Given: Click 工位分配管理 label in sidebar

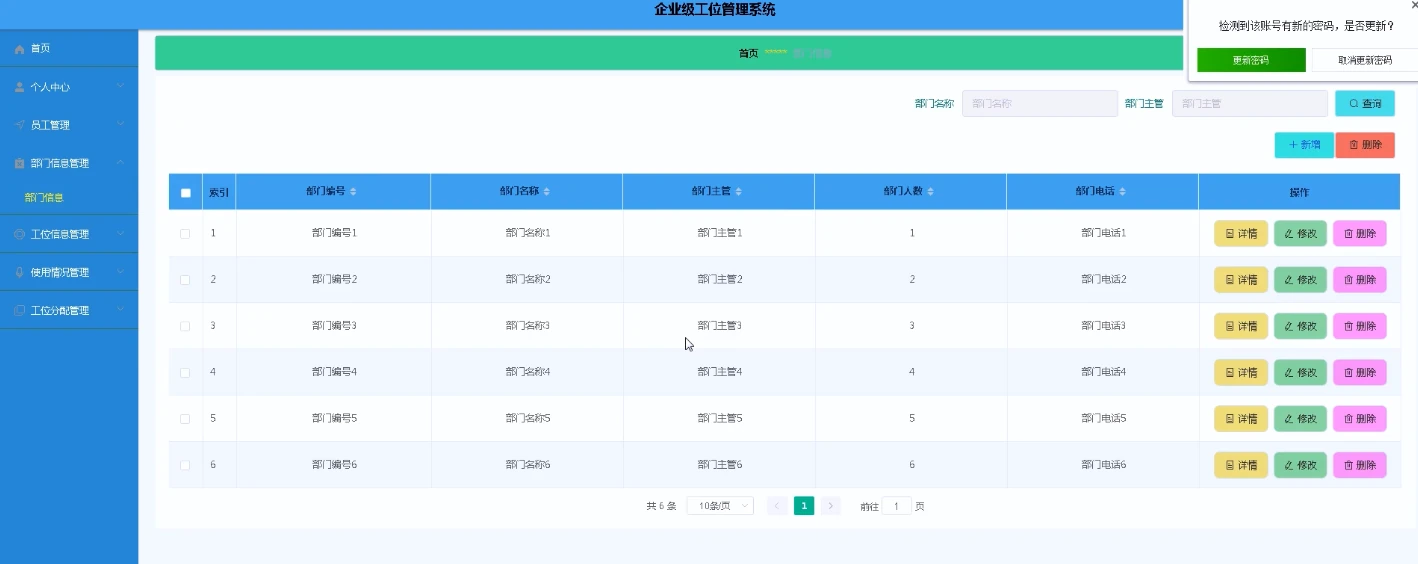Looking at the screenshot, I should pos(60,310).
